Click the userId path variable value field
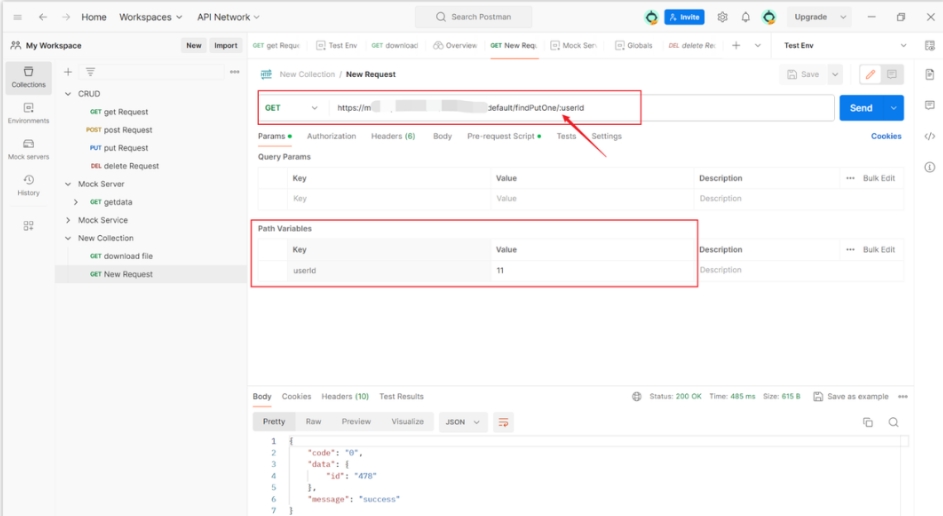This screenshot has width=943, height=516. point(590,270)
